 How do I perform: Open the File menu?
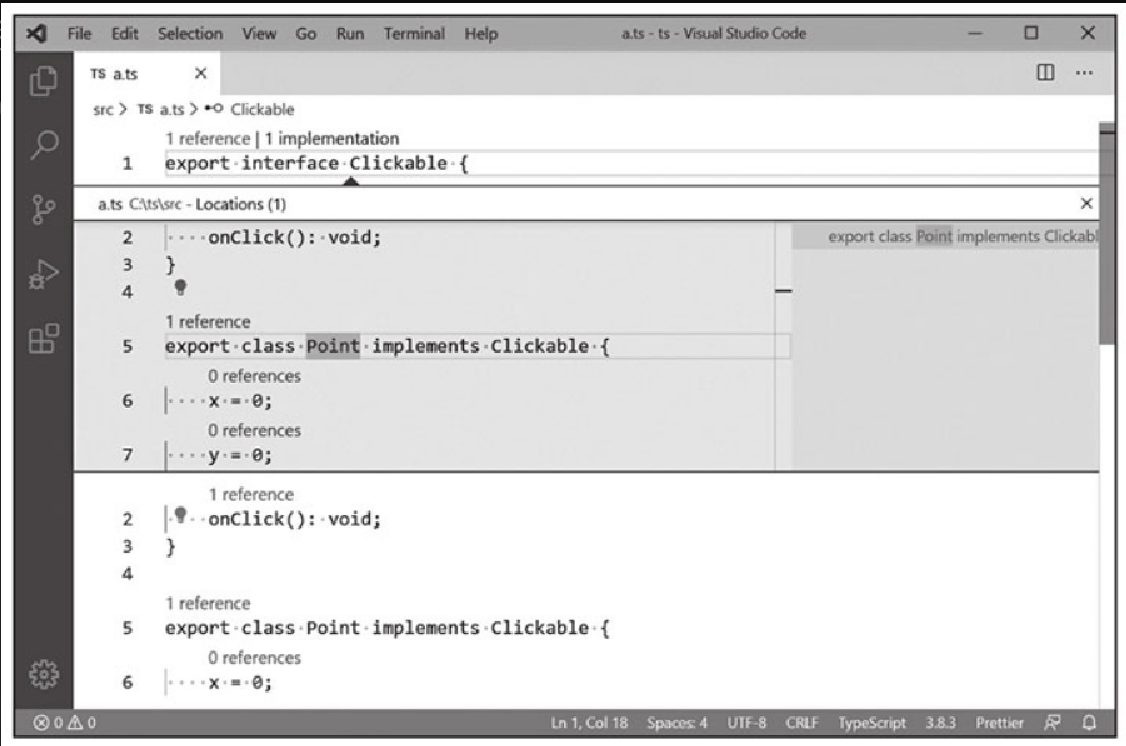[79, 34]
